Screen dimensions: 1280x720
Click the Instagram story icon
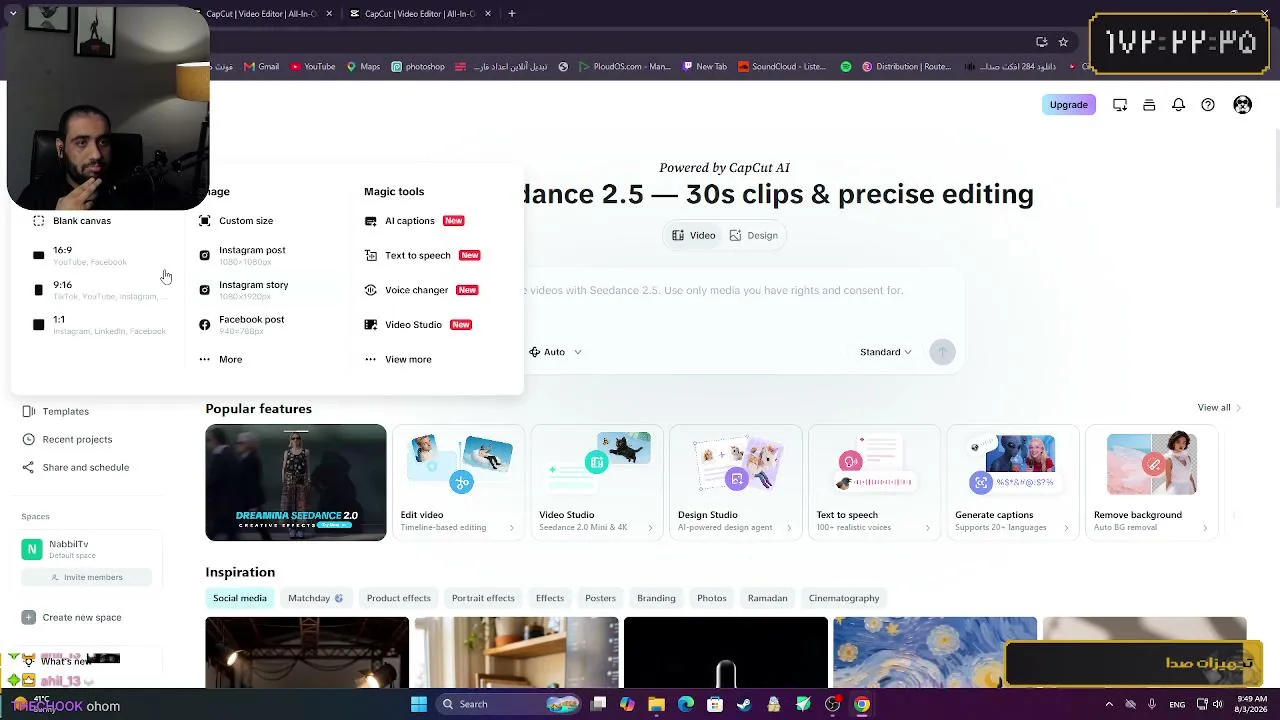[205, 290]
